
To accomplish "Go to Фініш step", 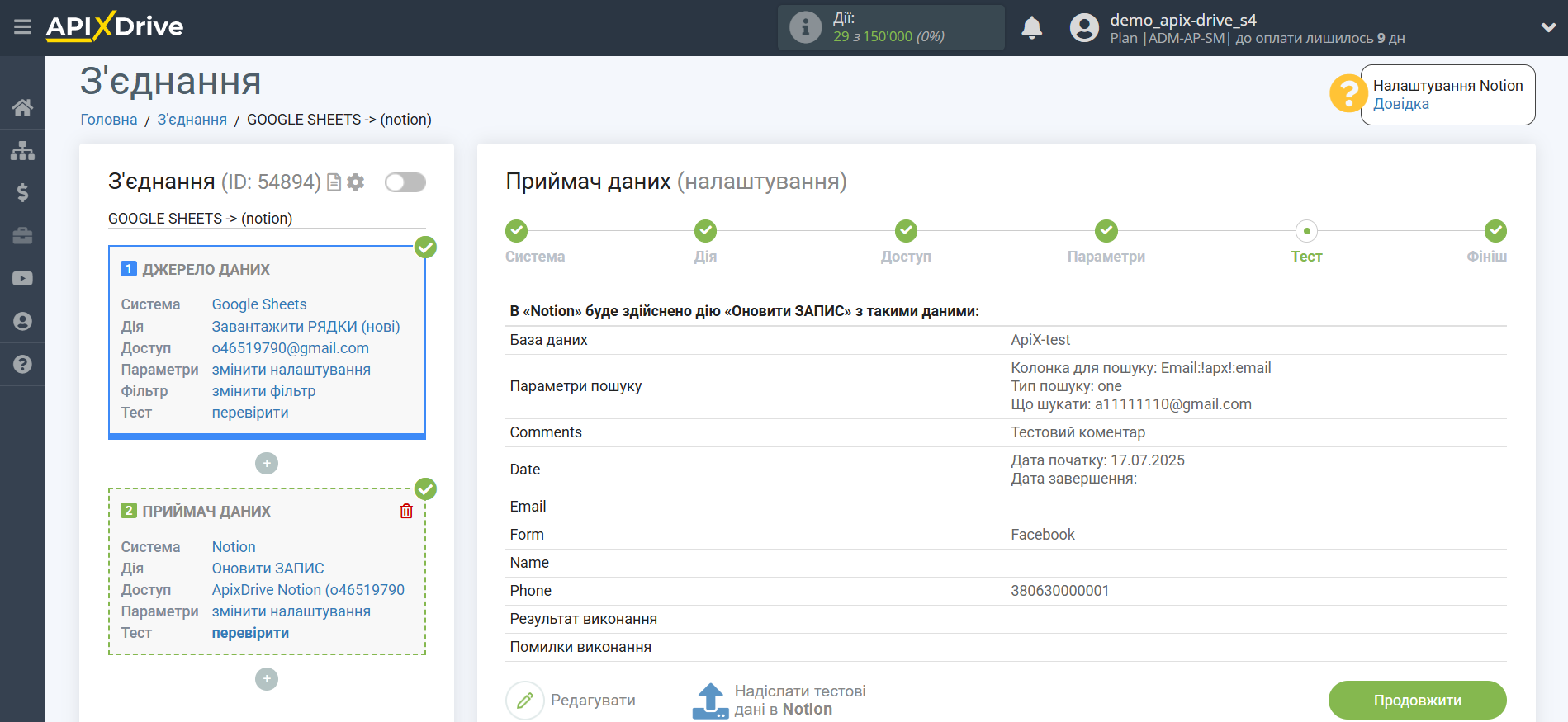I will pyautogui.click(x=1495, y=231).
